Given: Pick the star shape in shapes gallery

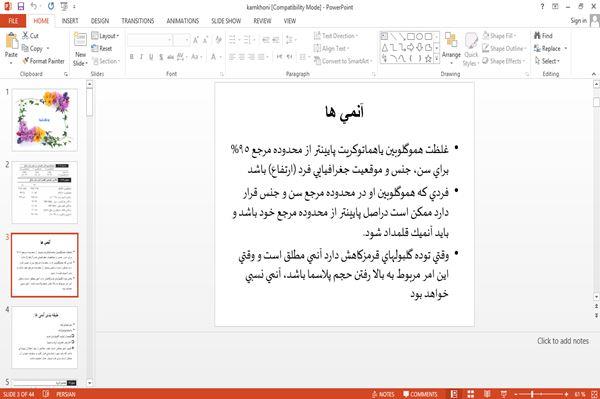Looking at the screenshot, I should pos(428,59).
